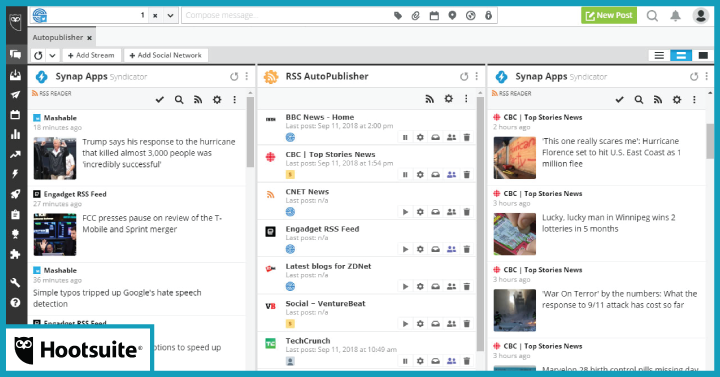Open profile picker dropdown arrow
720x377 pixels.
click(x=170, y=16)
